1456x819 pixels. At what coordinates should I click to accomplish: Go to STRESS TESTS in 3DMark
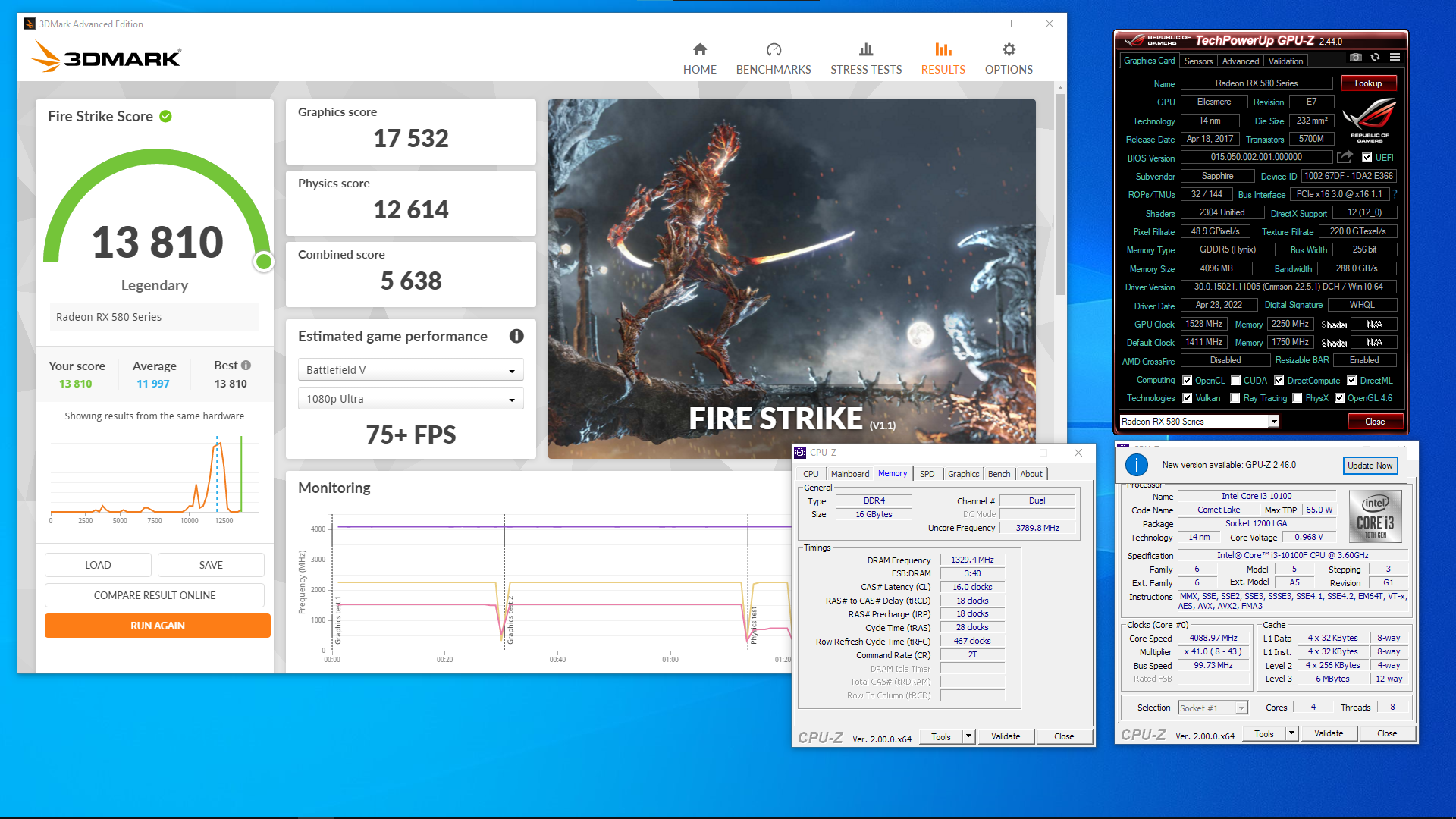pyautogui.click(x=866, y=59)
